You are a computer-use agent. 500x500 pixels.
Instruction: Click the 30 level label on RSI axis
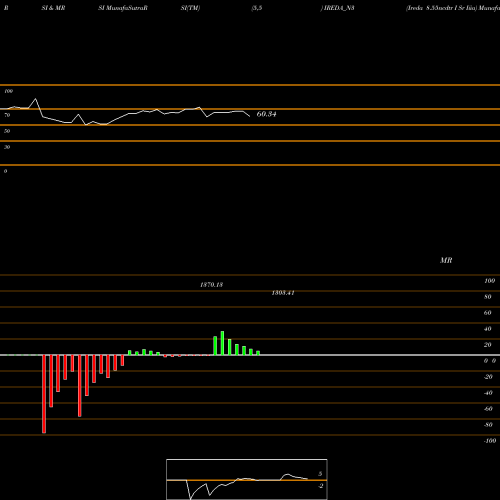point(7,147)
